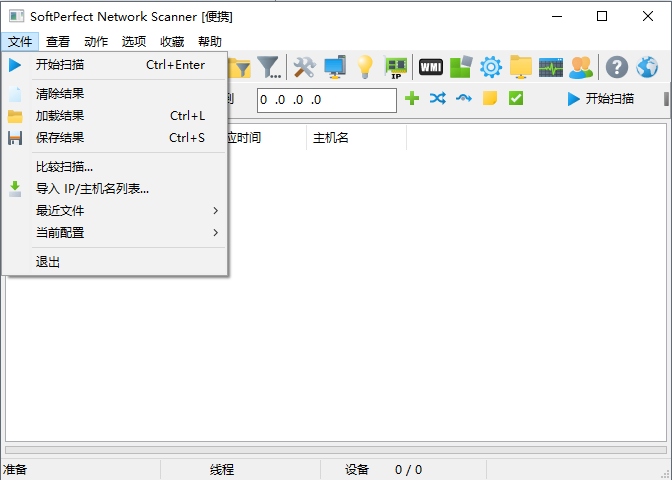Select 开始扫描 in the file menu

pos(115,65)
